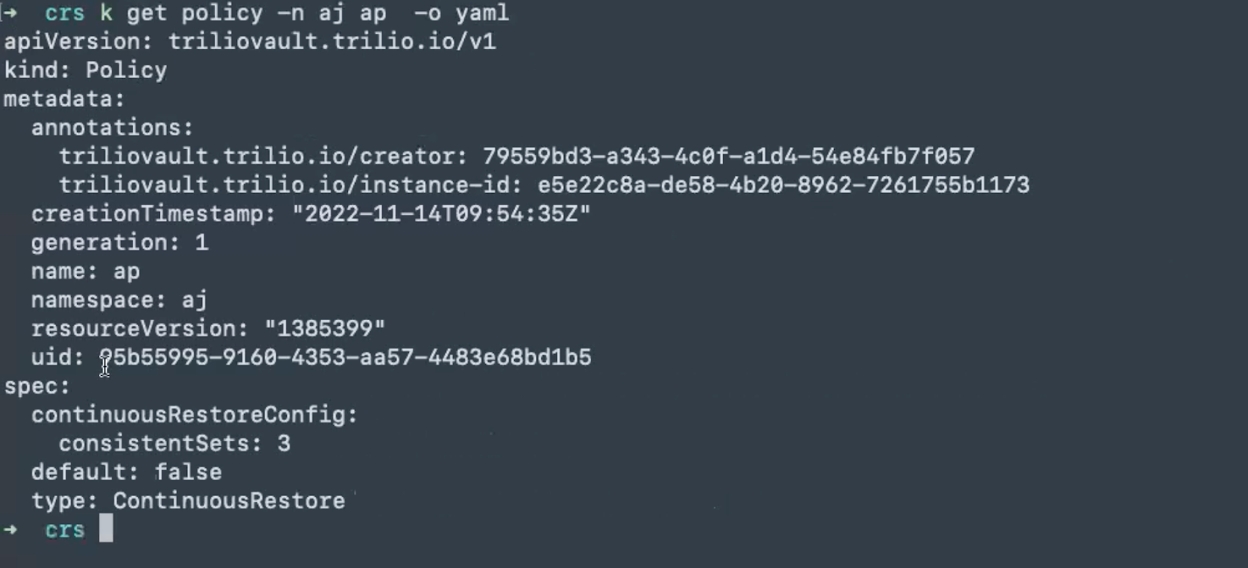This screenshot has height=568, width=1248.
Task: Click the 'annotations:' key
Action: 112,128
